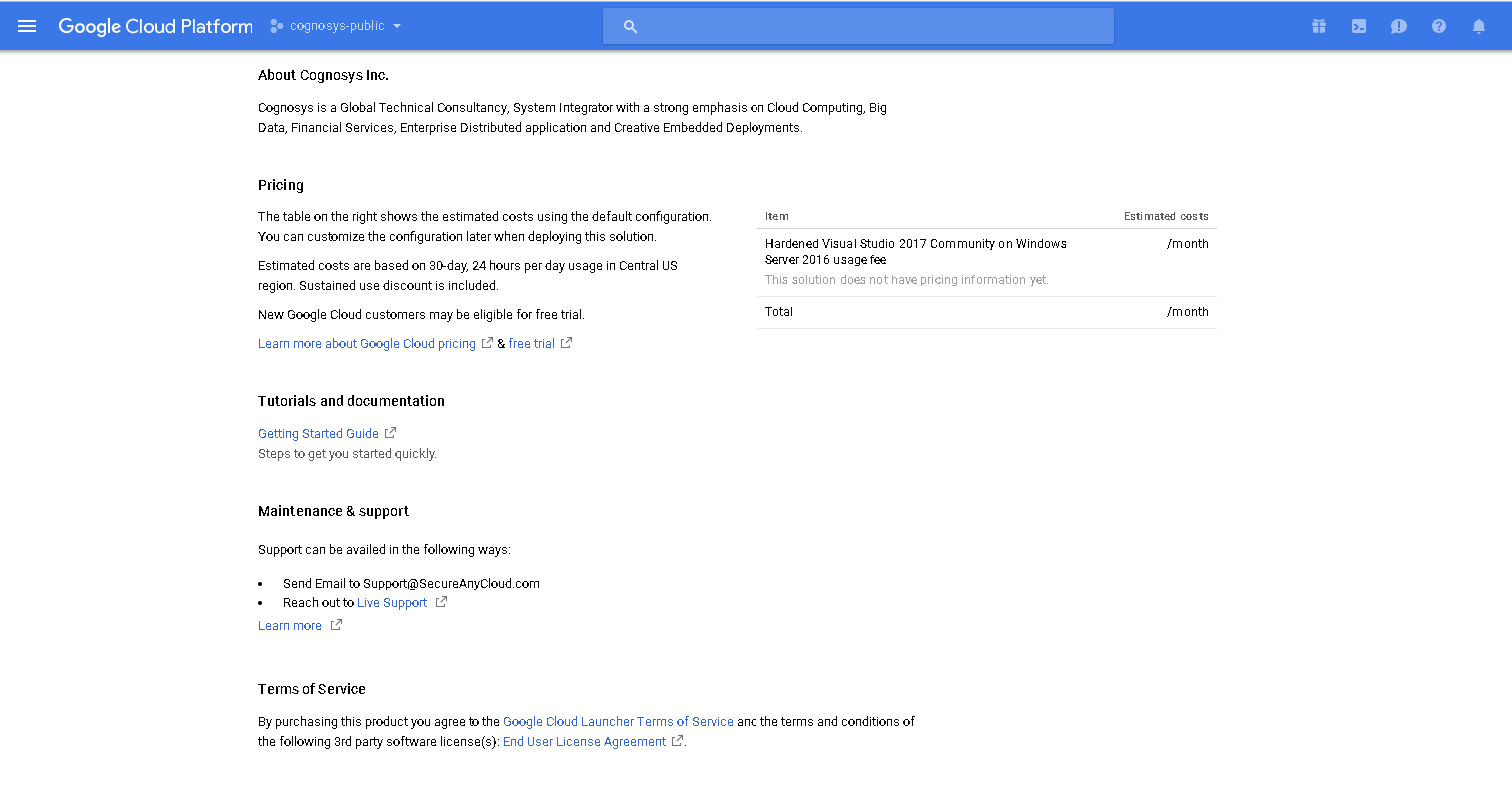Activate the Cloud Shell icon
This screenshot has height=785, width=1512.
click(x=1358, y=26)
